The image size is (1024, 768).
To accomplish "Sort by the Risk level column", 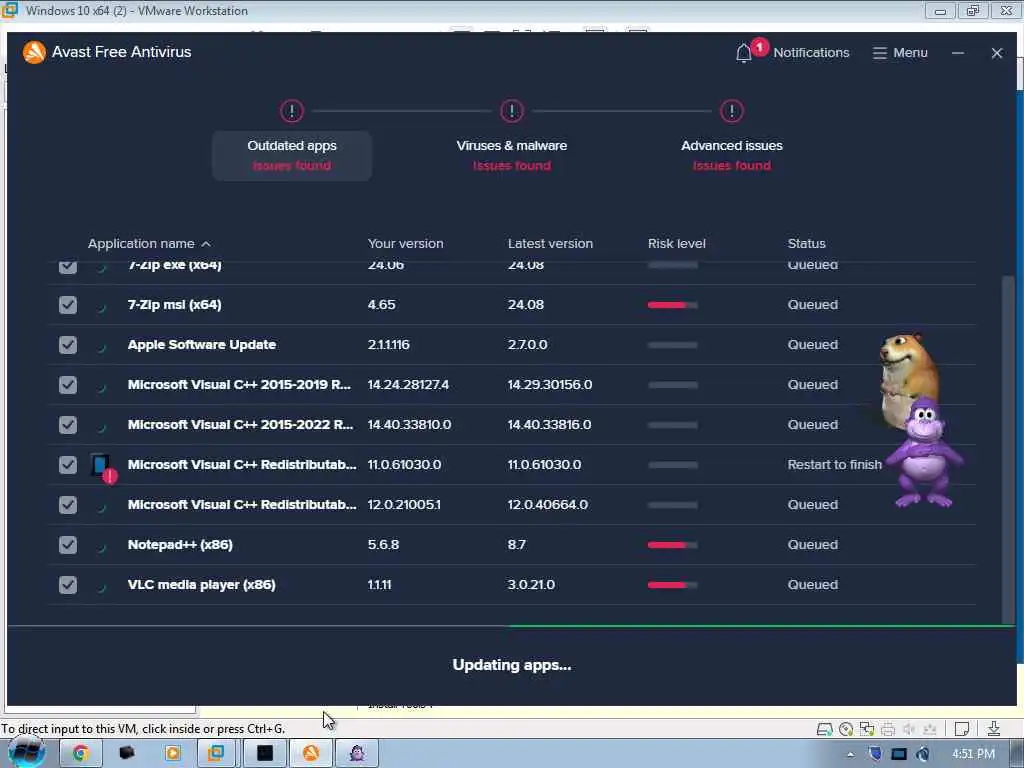I will coord(677,244).
